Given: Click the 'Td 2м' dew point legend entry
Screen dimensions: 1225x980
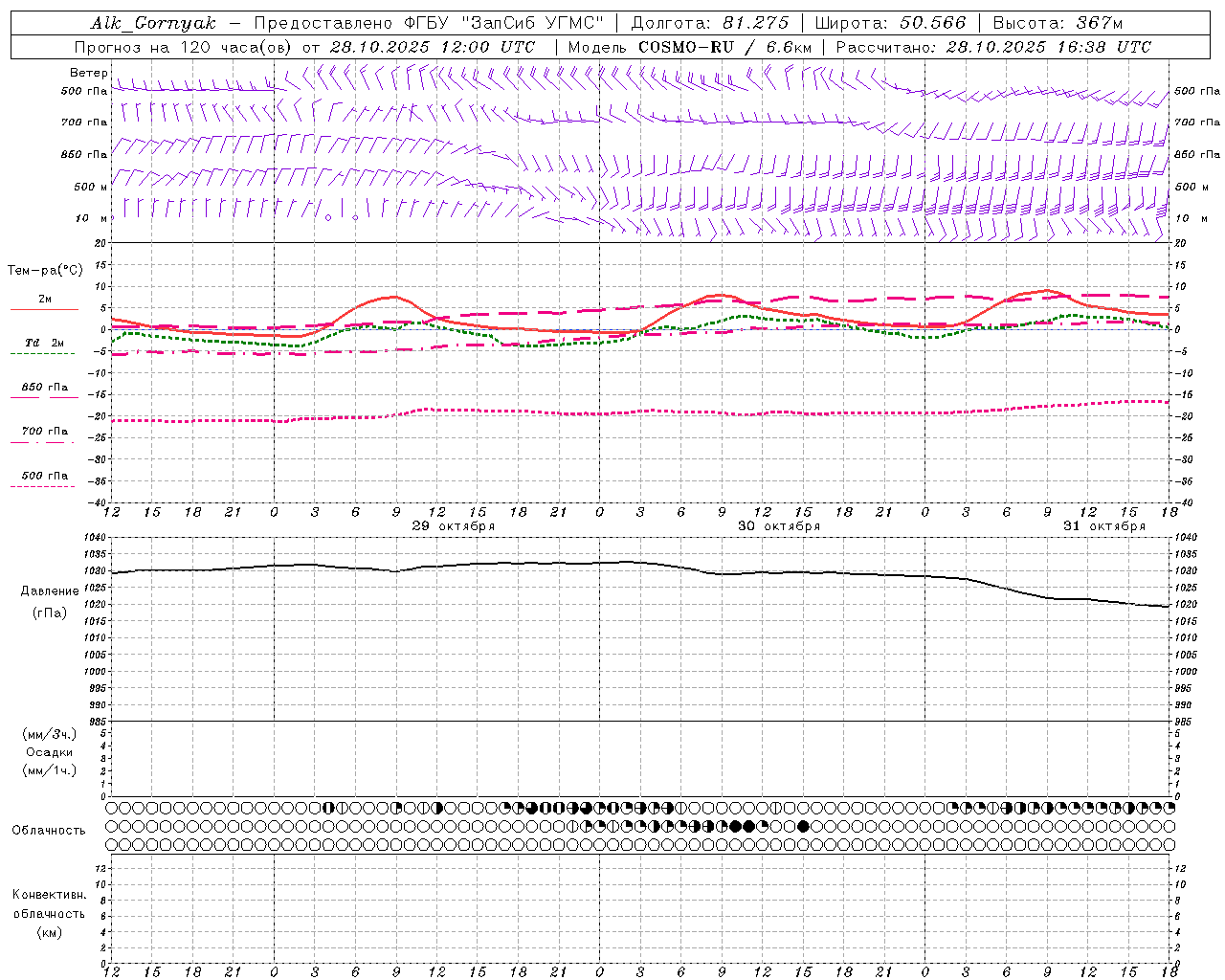Looking at the screenshot, I should pos(45,343).
